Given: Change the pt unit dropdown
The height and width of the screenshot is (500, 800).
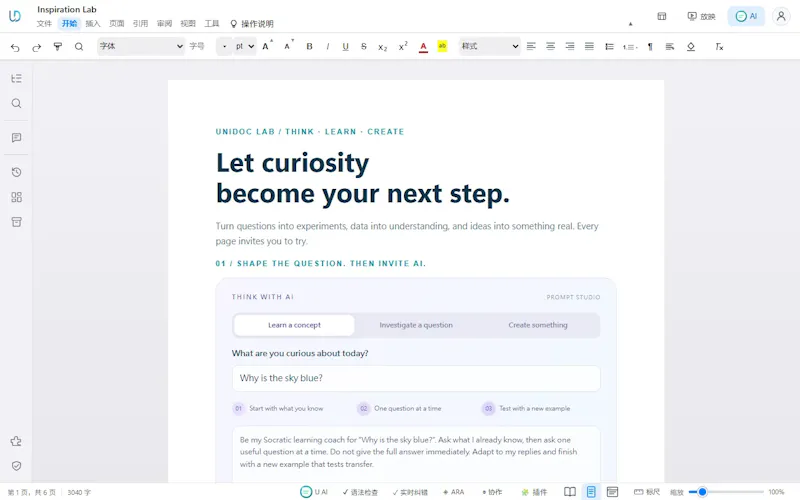Looking at the screenshot, I should (245, 46).
